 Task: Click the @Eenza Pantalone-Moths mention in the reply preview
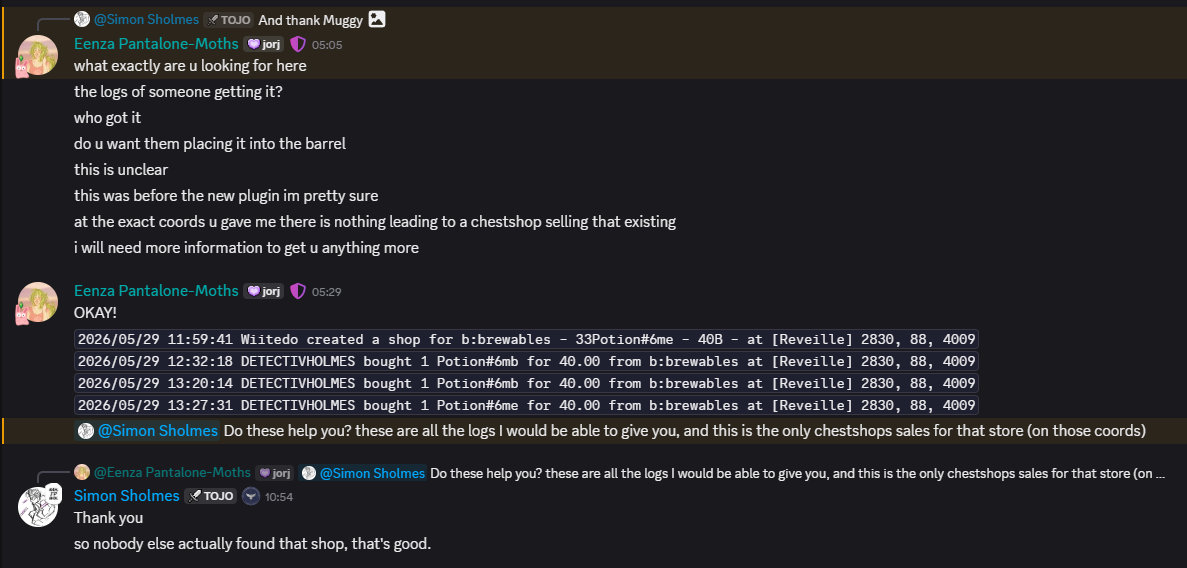pos(172,473)
